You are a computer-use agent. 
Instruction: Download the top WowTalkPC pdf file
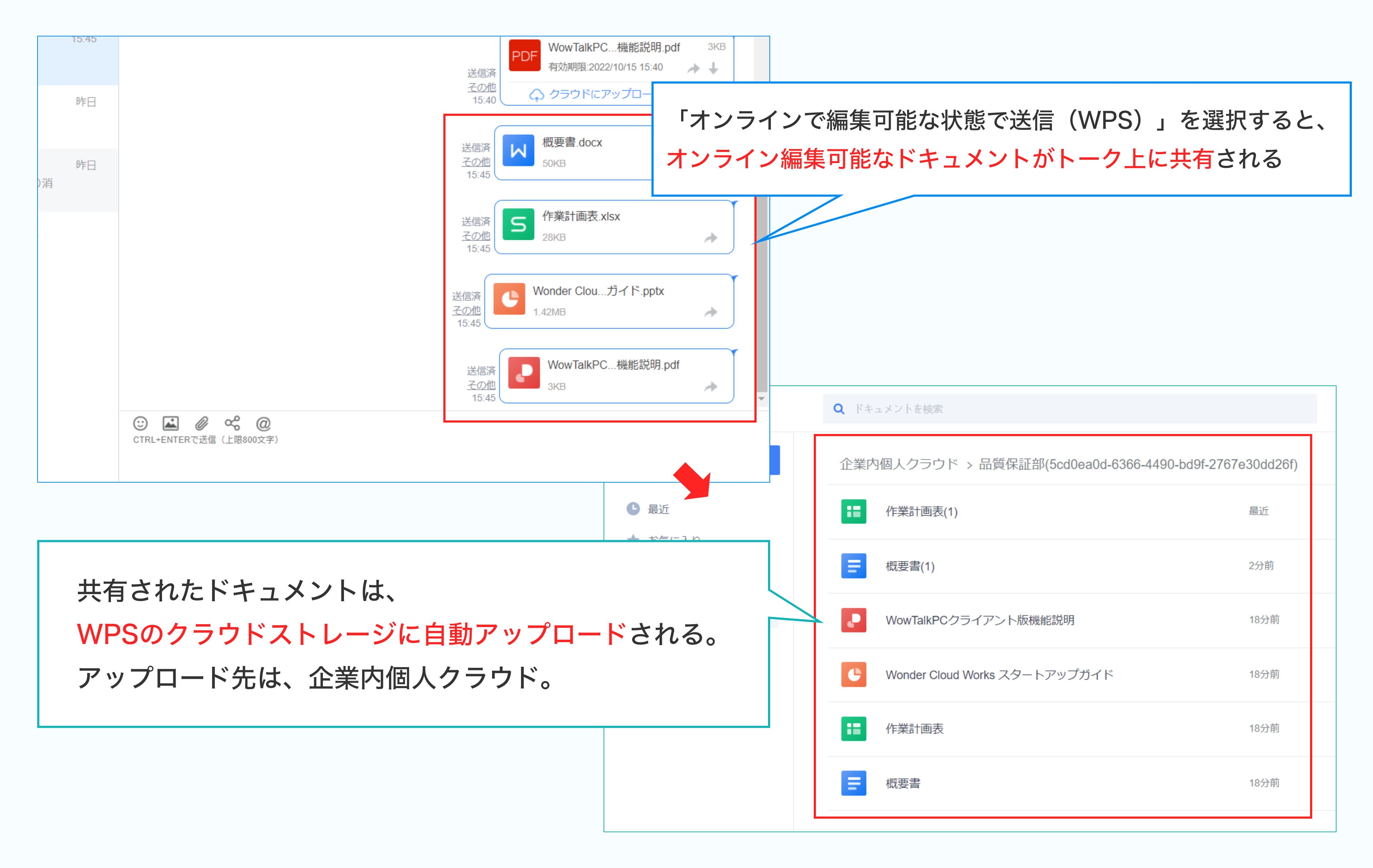pyautogui.click(x=713, y=69)
